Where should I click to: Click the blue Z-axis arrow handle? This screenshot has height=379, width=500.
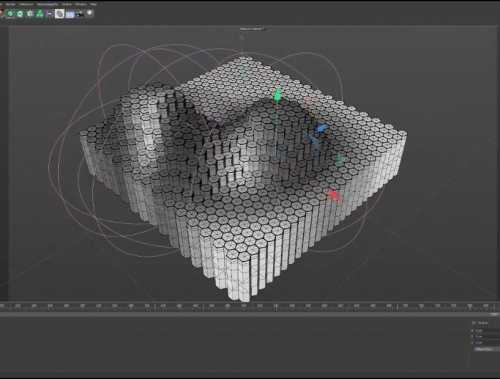[321, 128]
